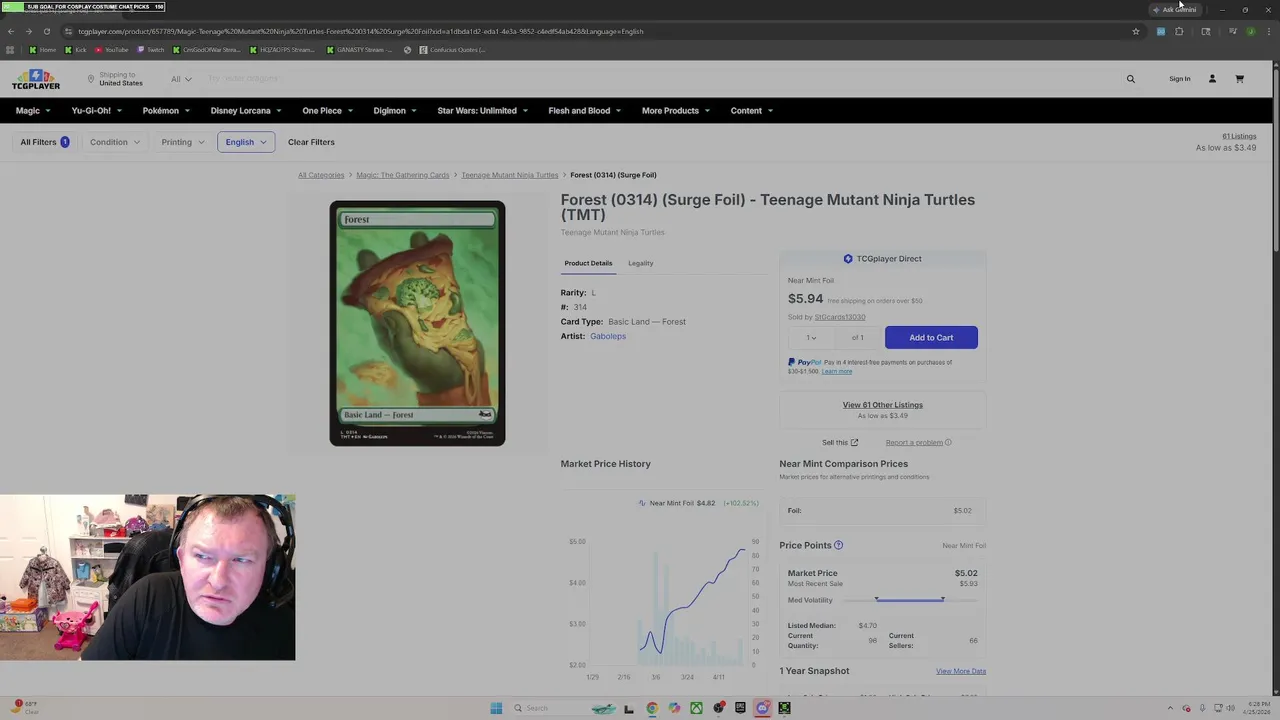Screen dimensions: 1280x720
Task: Switch to the Legality tab
Action: [x=641, y=263]
